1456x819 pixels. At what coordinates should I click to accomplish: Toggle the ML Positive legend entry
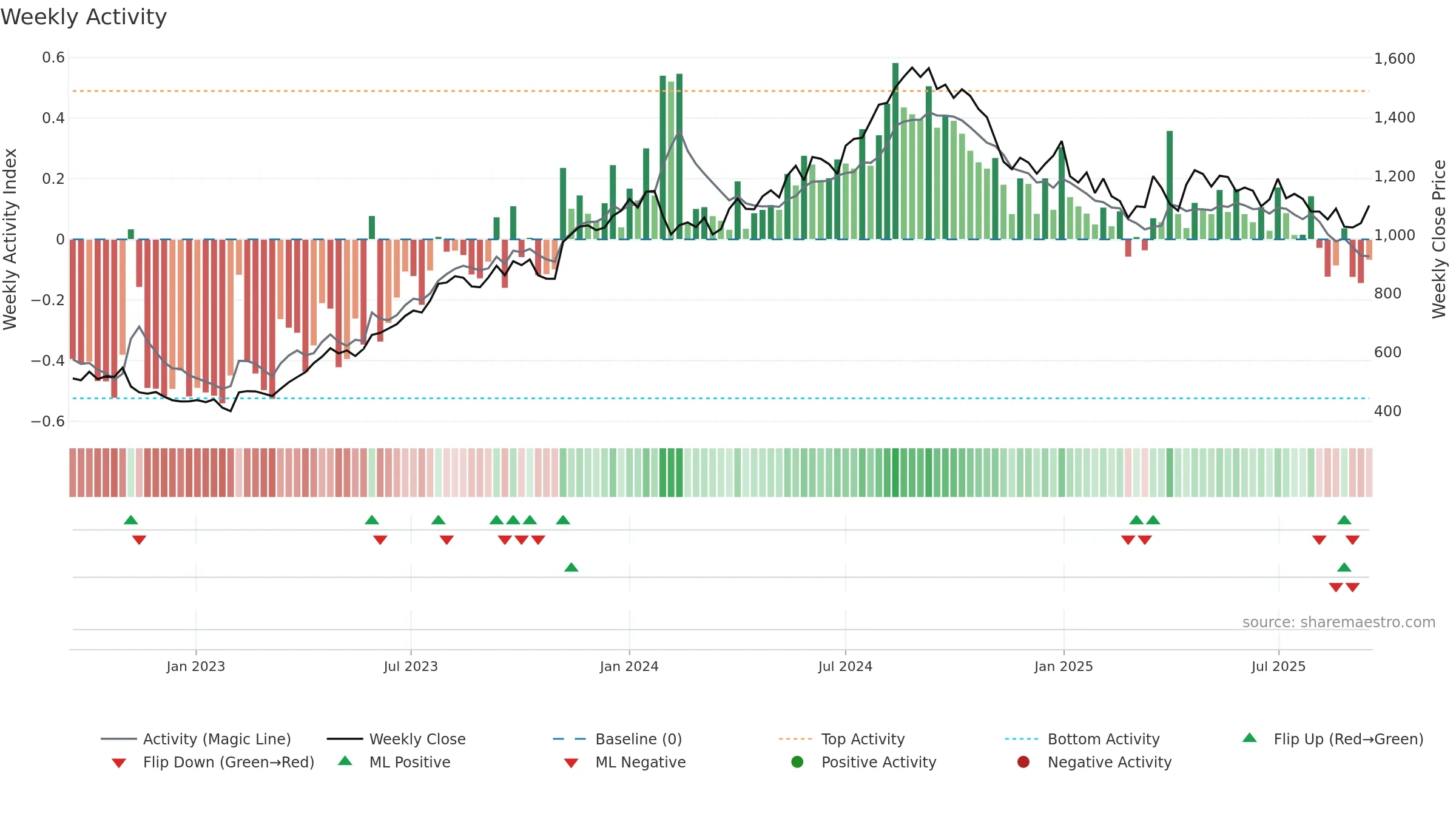pos(394,762)
